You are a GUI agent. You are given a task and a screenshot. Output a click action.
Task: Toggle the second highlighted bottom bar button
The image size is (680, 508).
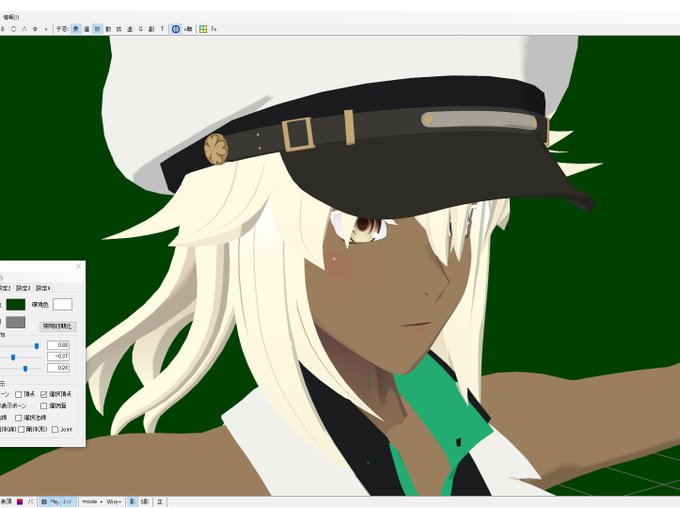point(55,502)
